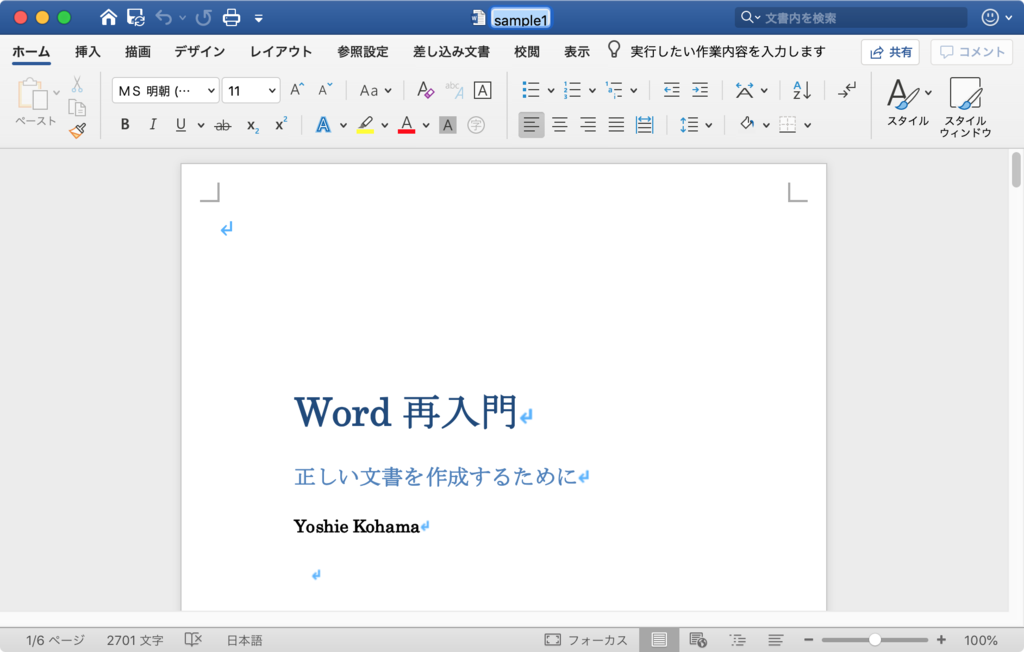Switch to the Layout tab (レイアウト)

(x=281, y=52)
